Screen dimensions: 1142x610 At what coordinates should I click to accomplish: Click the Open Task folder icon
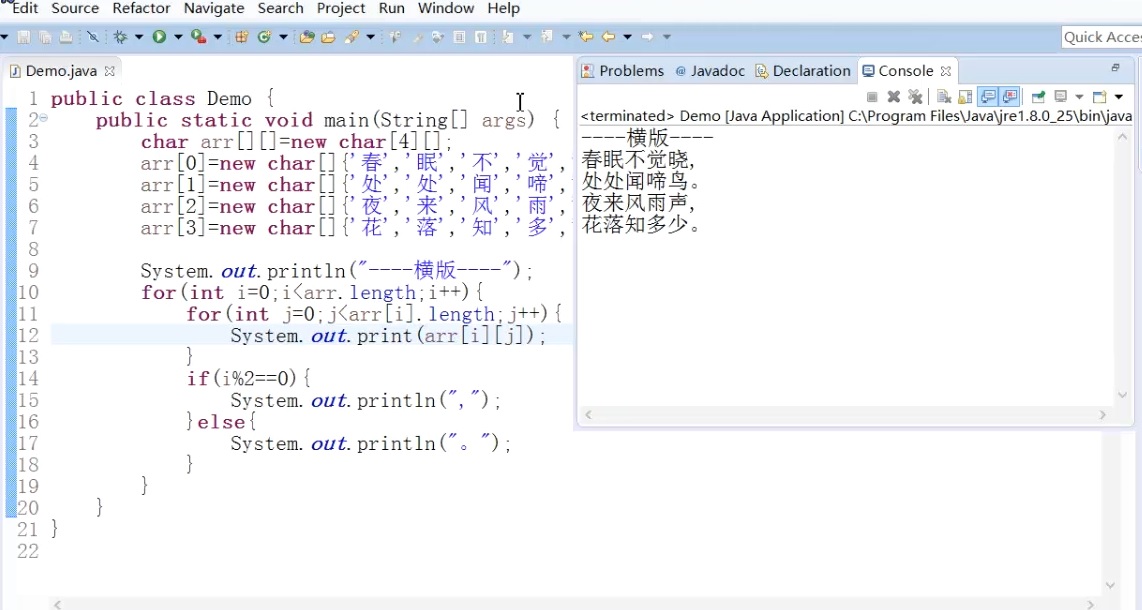328,37
